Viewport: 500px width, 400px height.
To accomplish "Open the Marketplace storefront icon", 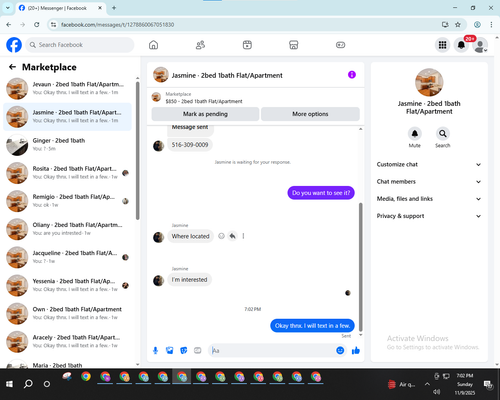I will (x=293, y=45).
